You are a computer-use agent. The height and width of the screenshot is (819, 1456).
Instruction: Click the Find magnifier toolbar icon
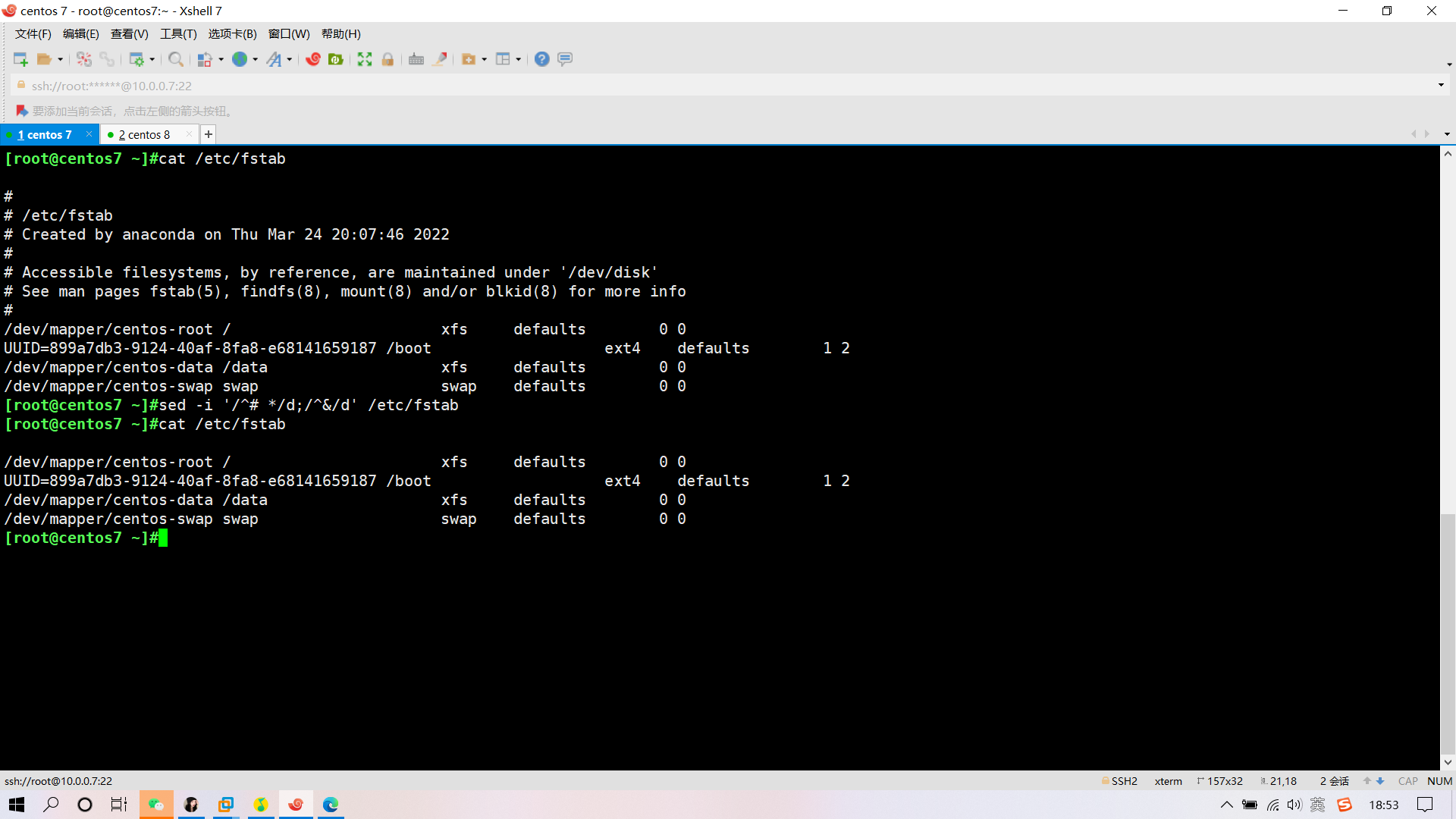point(175,59)
